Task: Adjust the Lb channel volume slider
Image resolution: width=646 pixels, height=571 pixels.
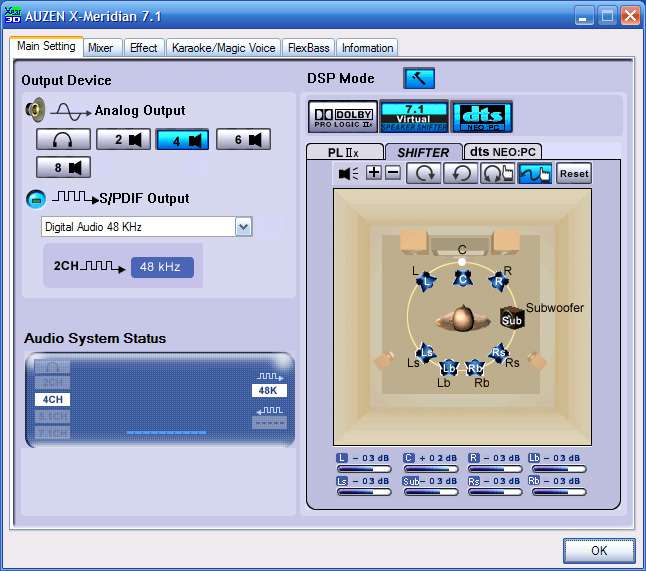Action: [559, 469]
